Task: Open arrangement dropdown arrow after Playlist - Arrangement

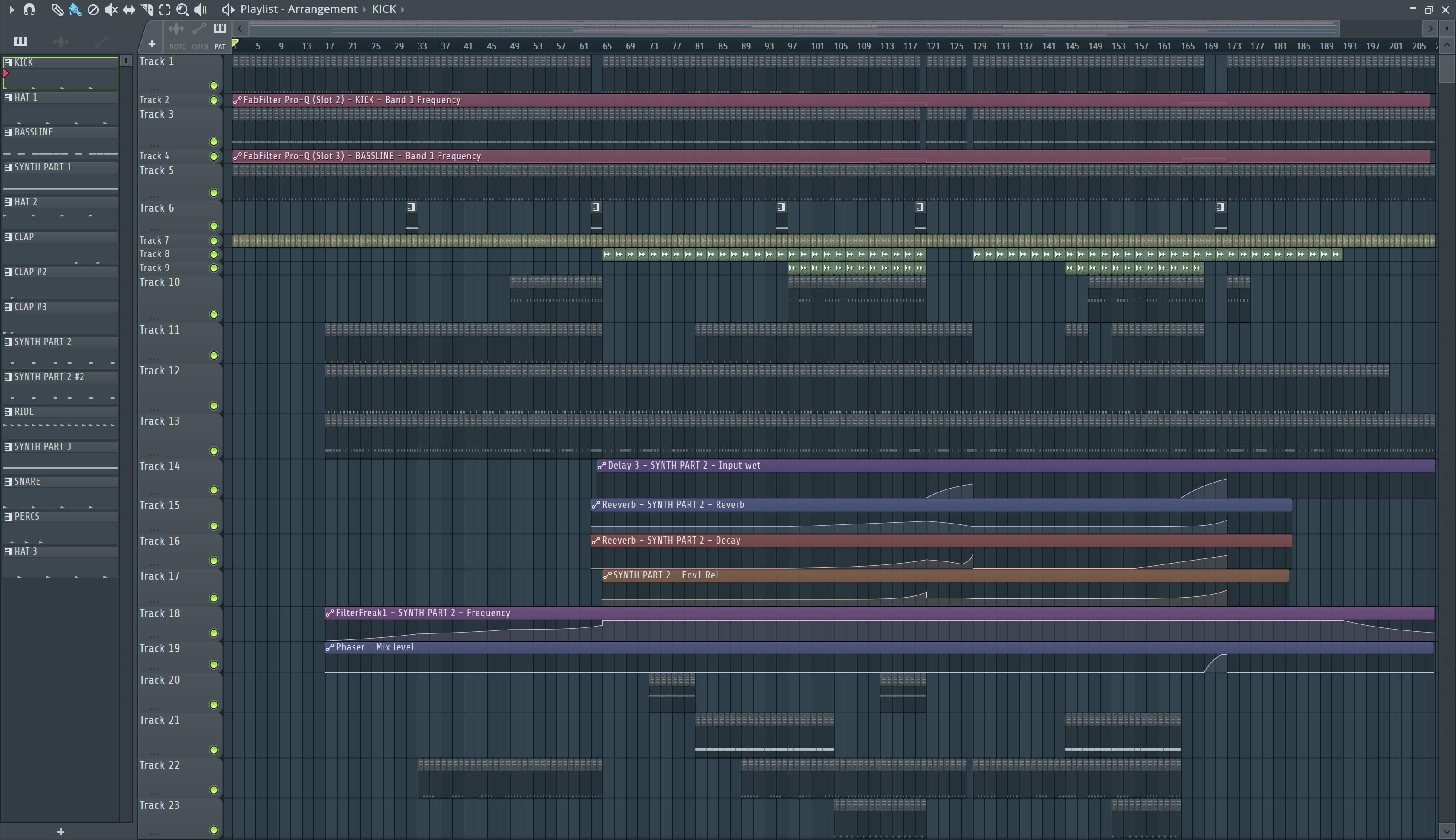Action: coord(364,9)
